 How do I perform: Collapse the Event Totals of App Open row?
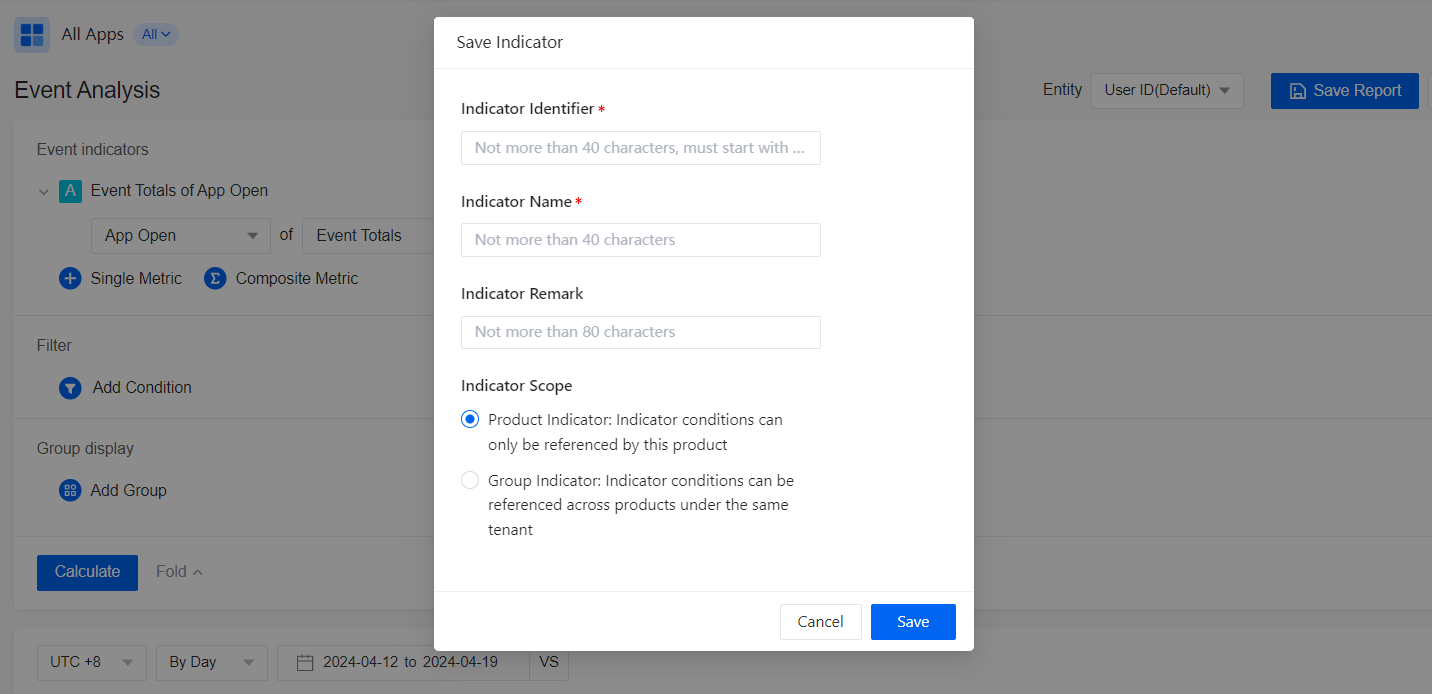click(43, 191)
